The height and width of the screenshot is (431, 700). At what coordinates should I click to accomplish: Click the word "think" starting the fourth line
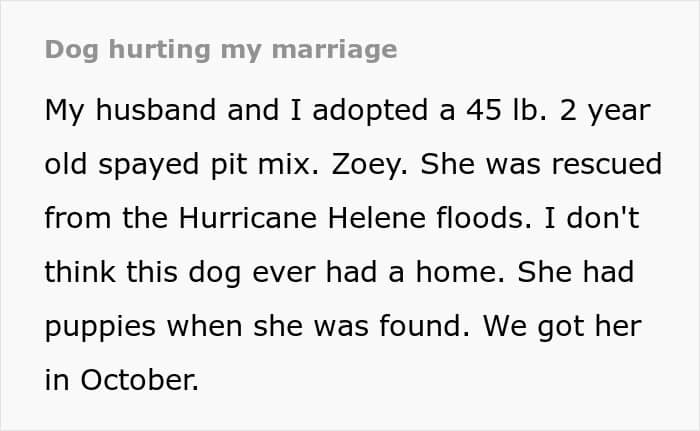(80, 272)
